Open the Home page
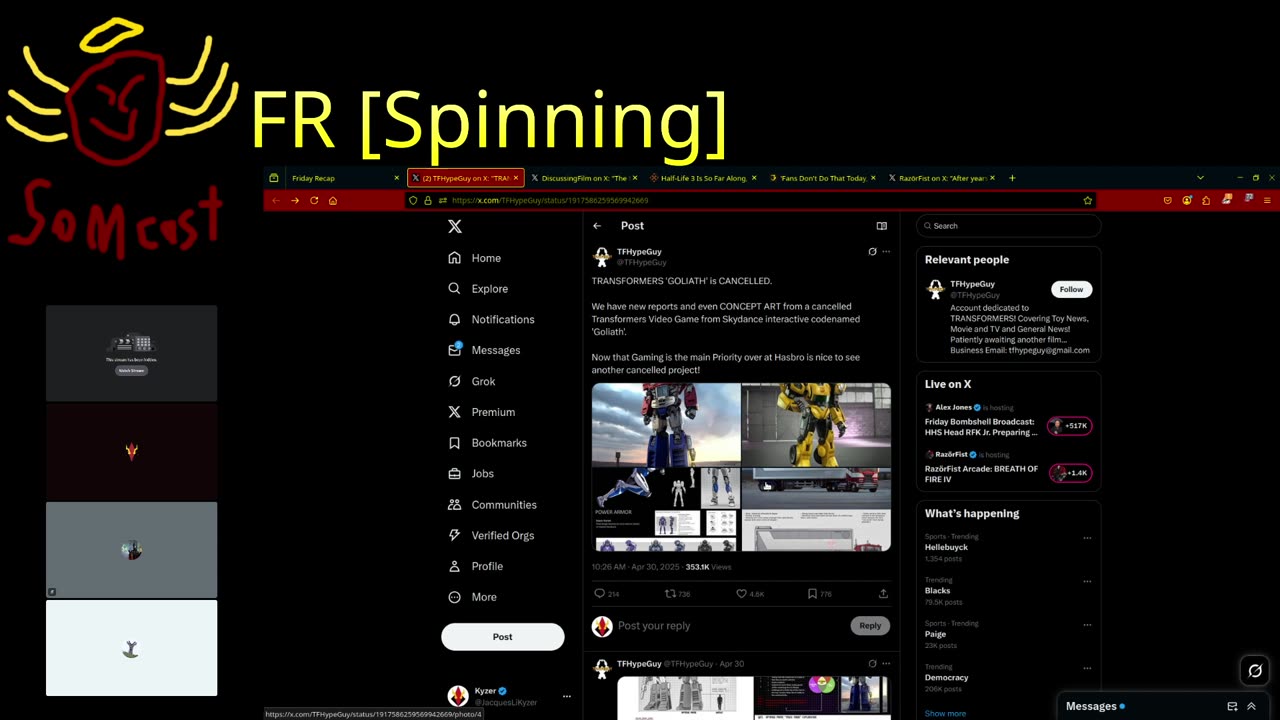 point(474,258)
